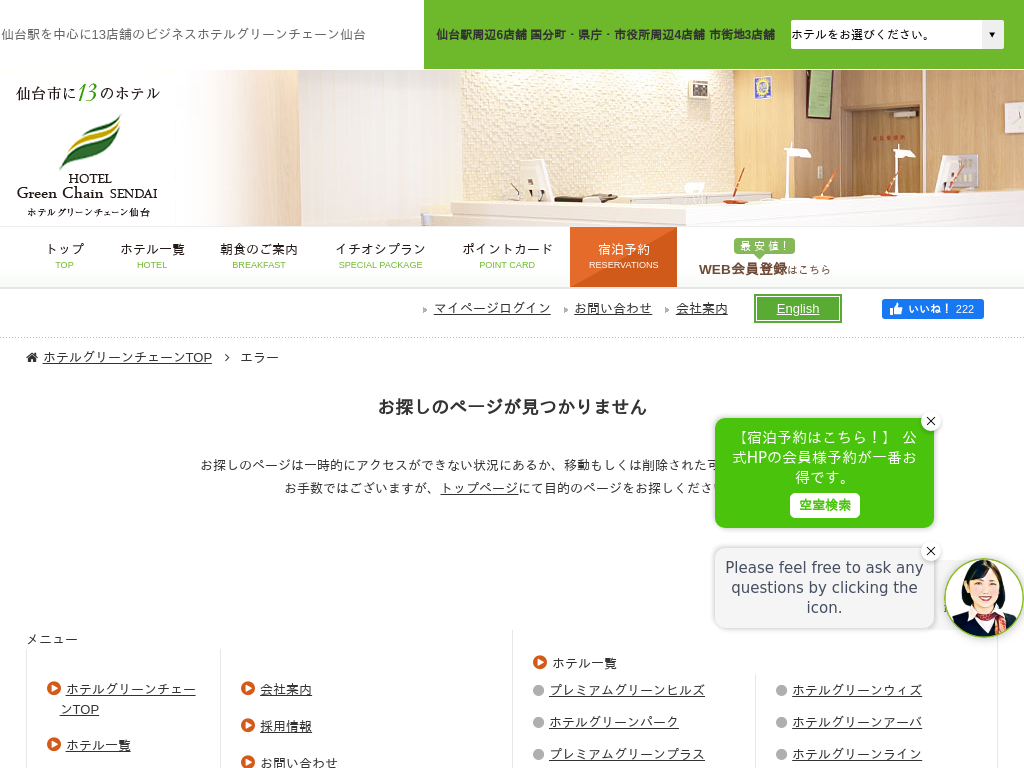Open the トップ TOP menu item
This screenshot has width=1024, height=768.
pos(65,256)
